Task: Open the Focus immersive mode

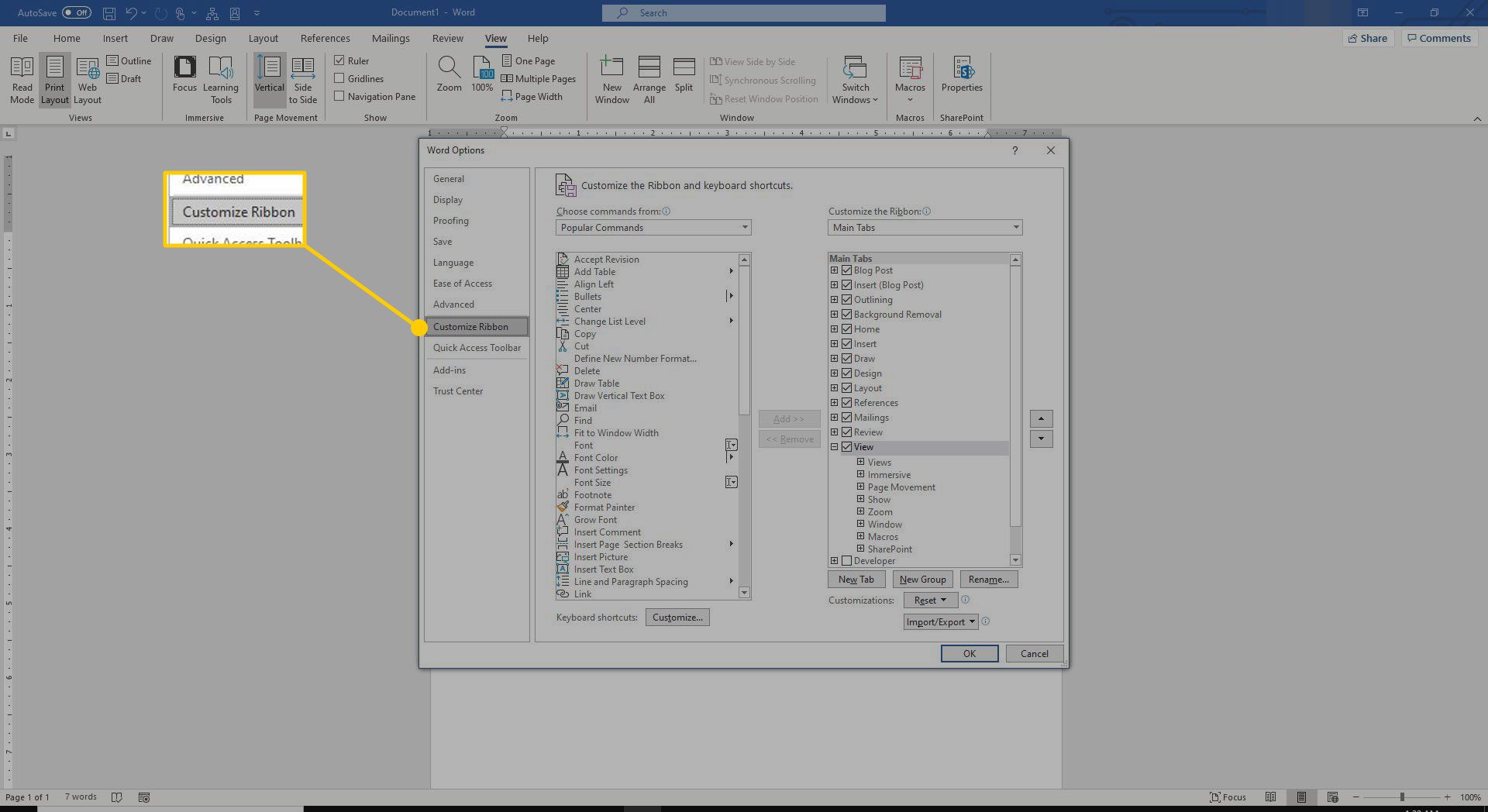Action: 184,74
